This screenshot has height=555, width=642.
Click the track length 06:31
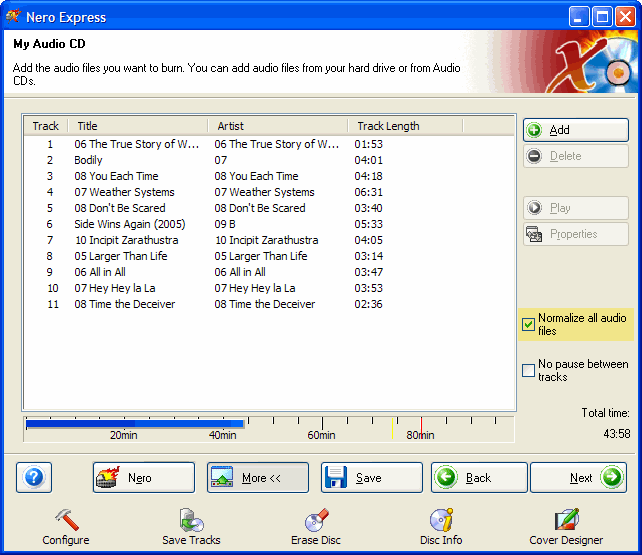[368, 192]
